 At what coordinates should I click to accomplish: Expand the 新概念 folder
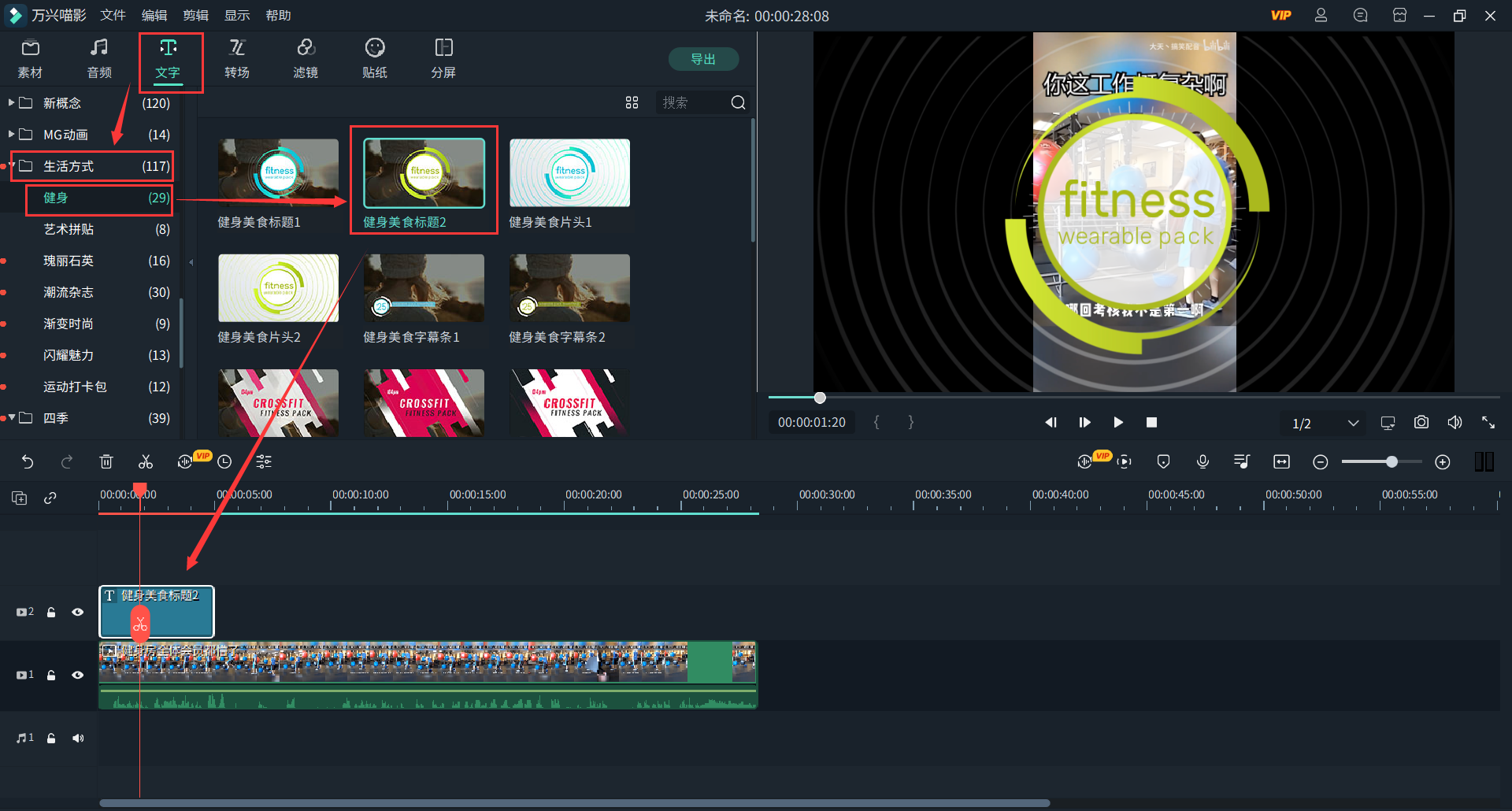click(12, 103)
